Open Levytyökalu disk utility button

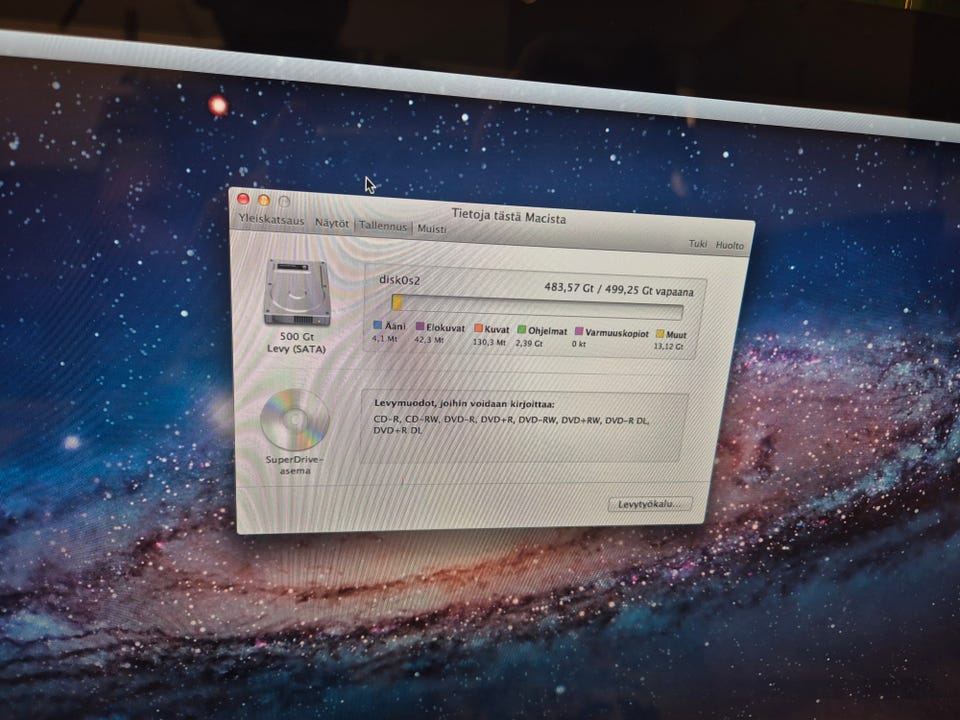pyautogui.click(x=650, y=504)
